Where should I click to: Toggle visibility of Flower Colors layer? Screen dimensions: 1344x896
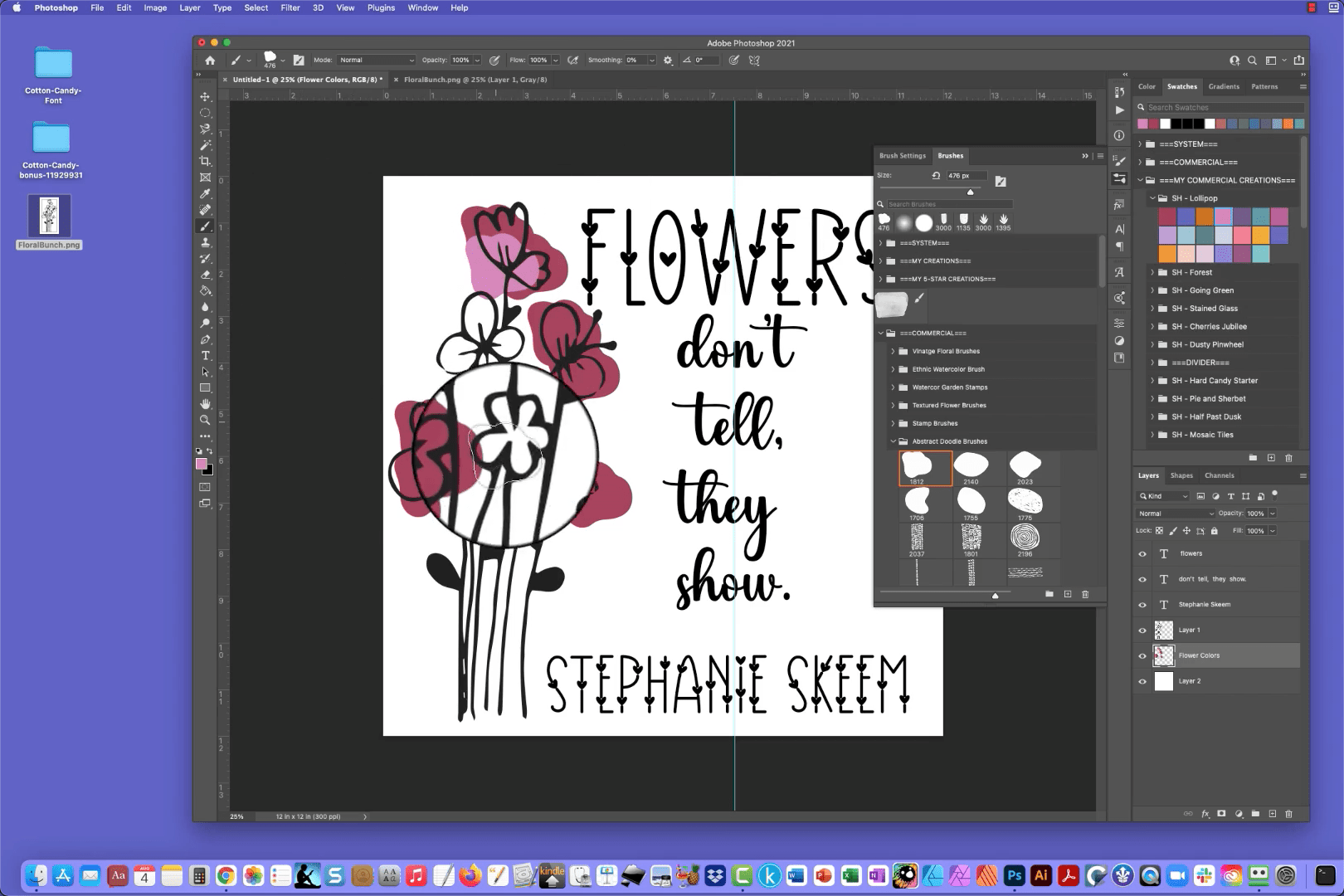point(1142,656)
